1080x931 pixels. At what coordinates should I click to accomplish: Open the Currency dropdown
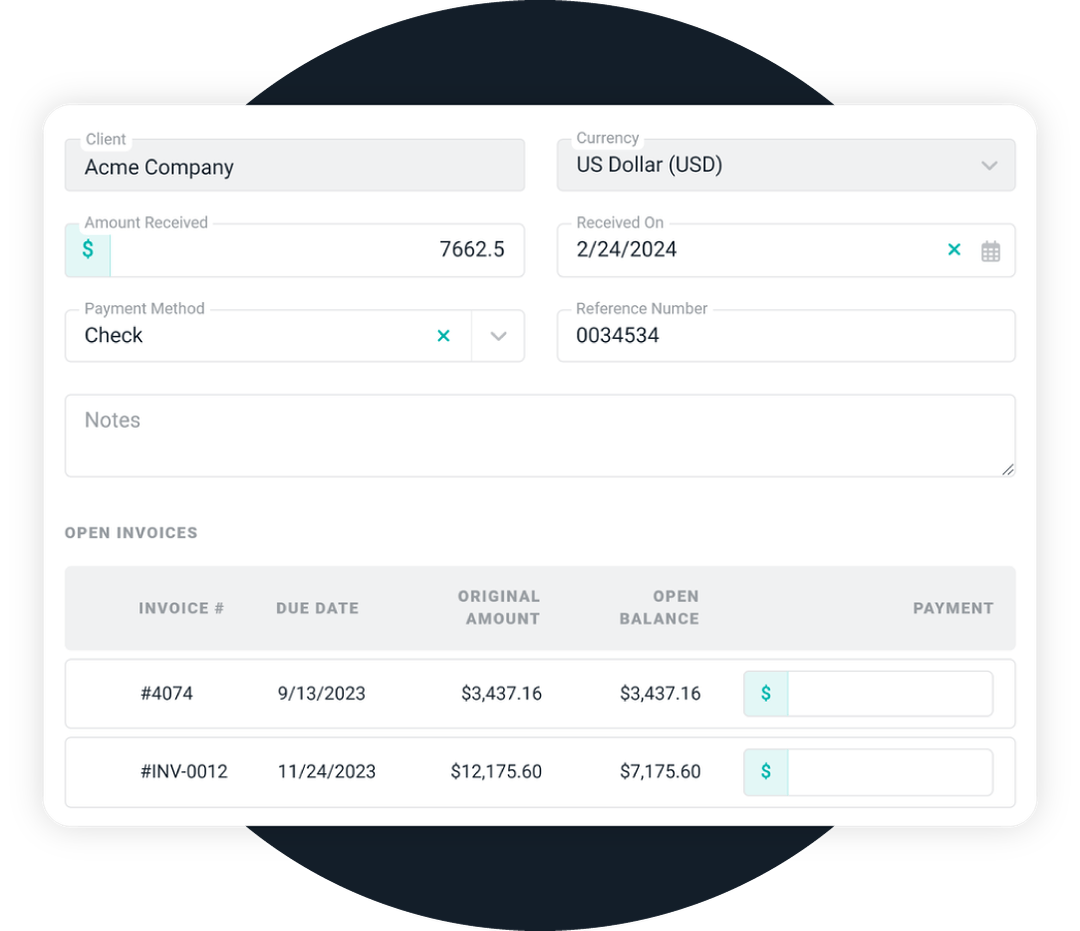point(990,165)
